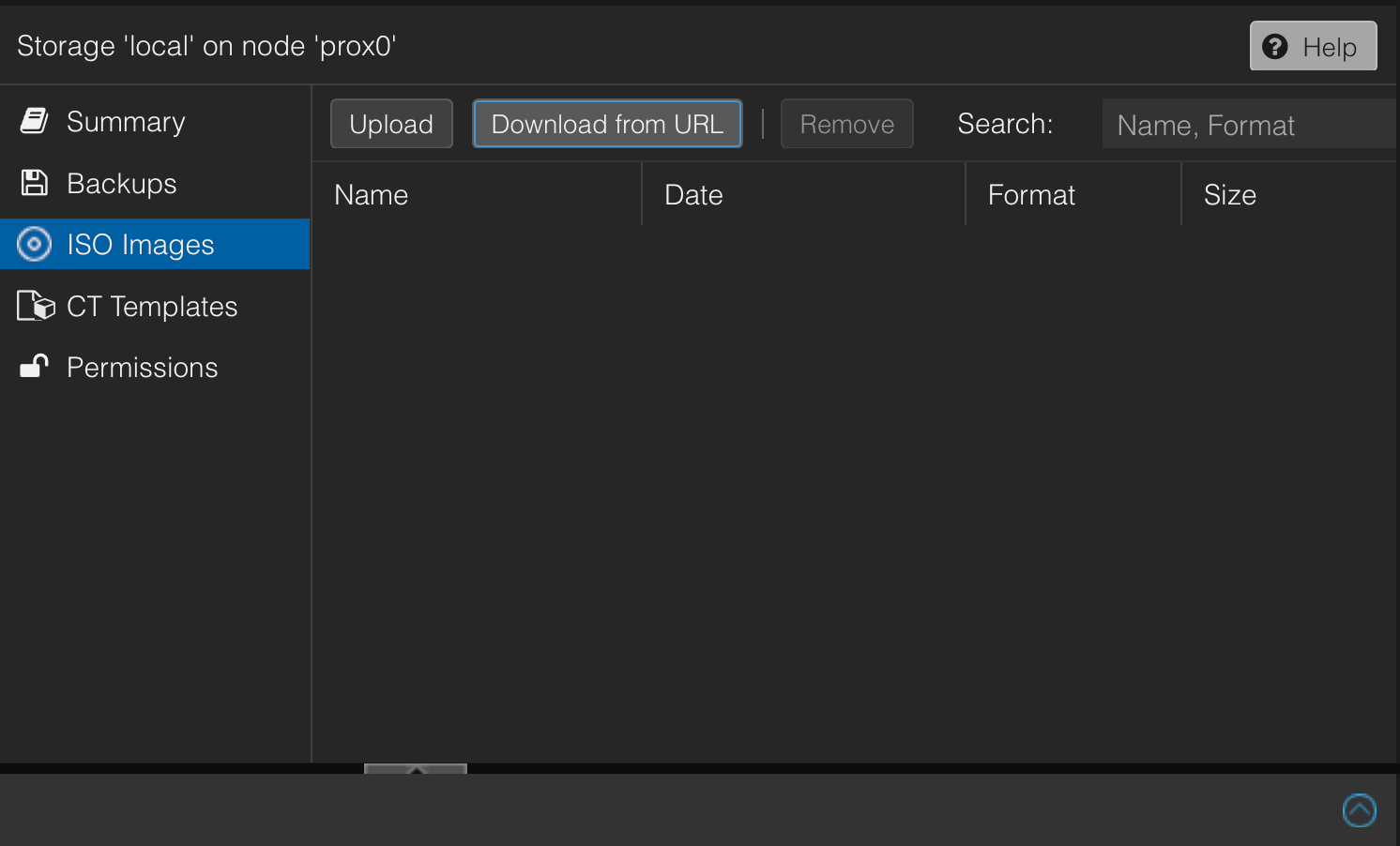Screen dimensions: 1400x846
Task: Sort by the Name column header
Action: coord(372,195)
